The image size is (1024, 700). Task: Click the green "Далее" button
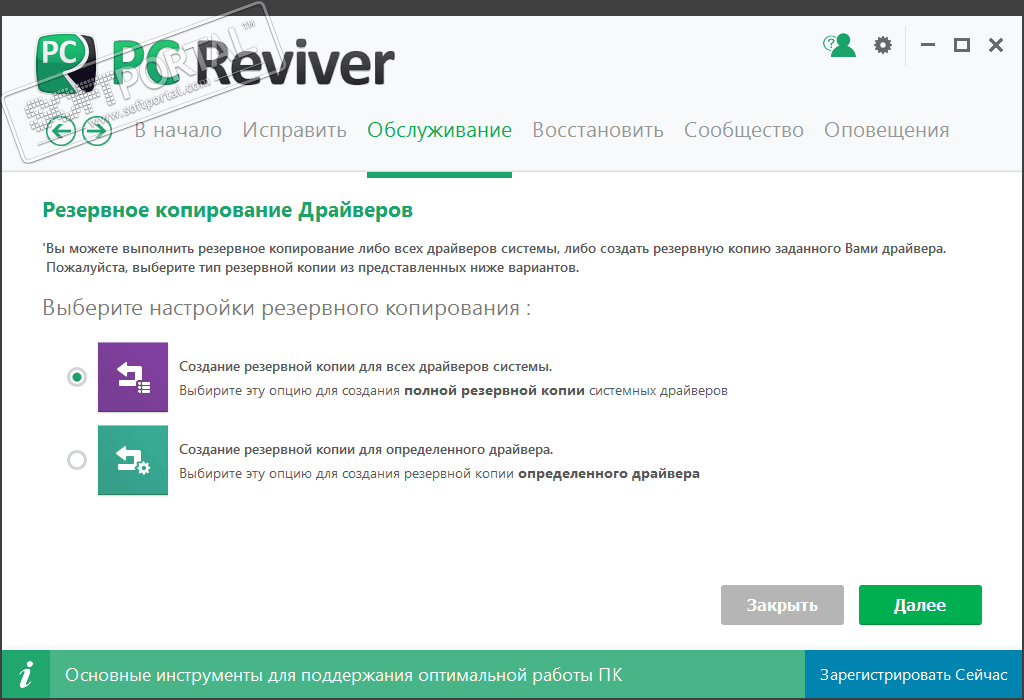pyautogui.click(x=920, y=605)
